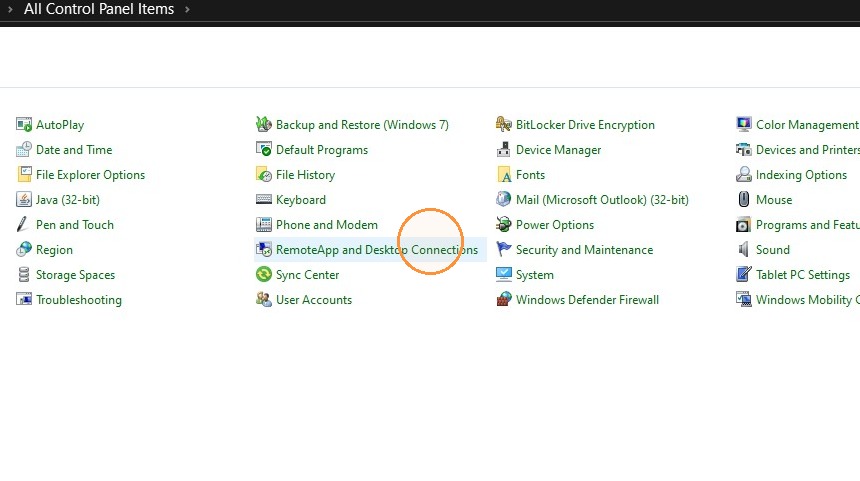Click the Date and Time clock icon
The height and width of the screenshot is (481, 860).
coord(24,150)
